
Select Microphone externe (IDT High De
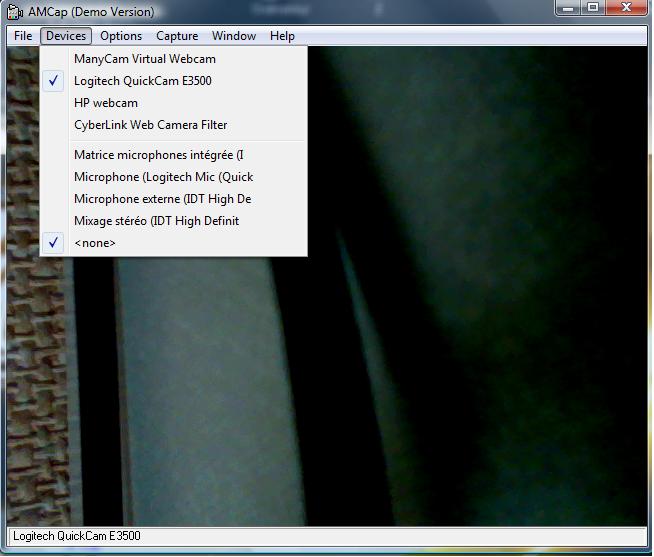click(174, 199)
